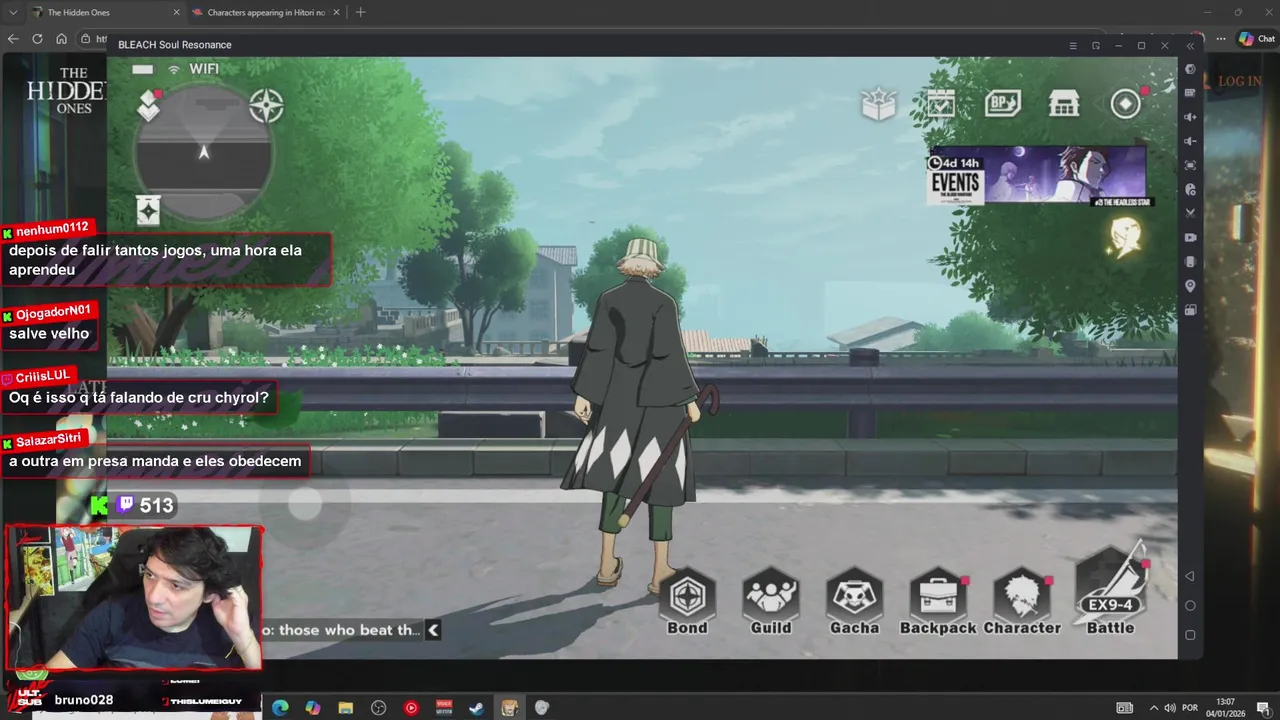
Task: Open Steam from taskbar
Action: click(477, 708)
